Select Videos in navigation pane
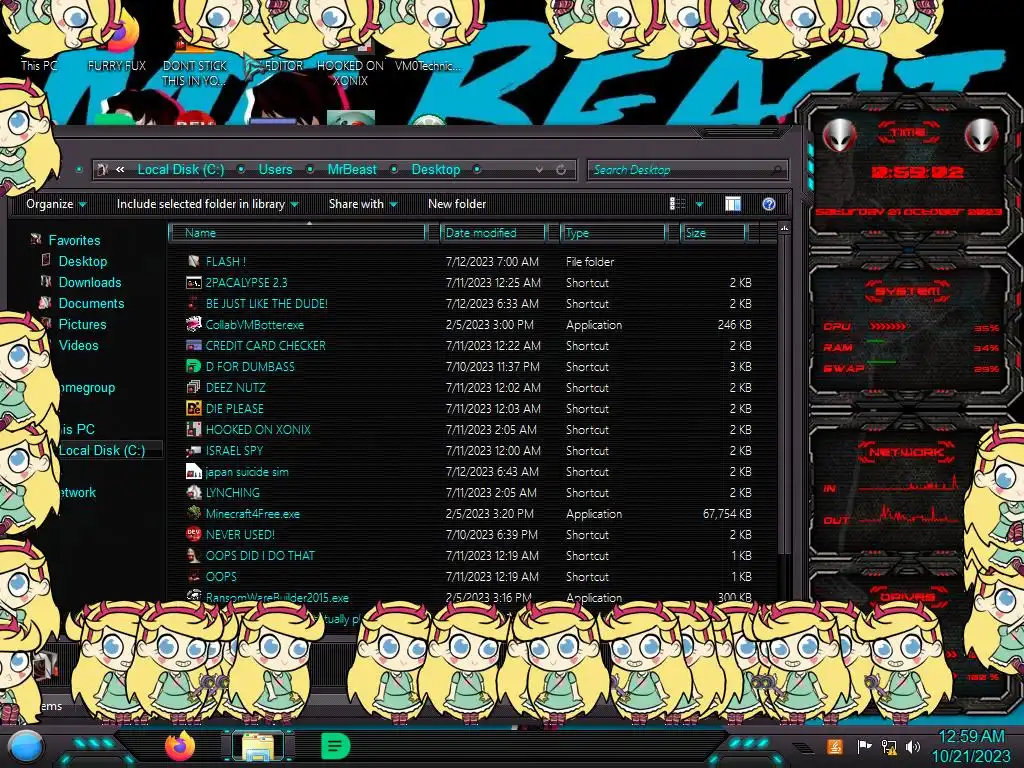The image size is (1024, 768). 78,345
